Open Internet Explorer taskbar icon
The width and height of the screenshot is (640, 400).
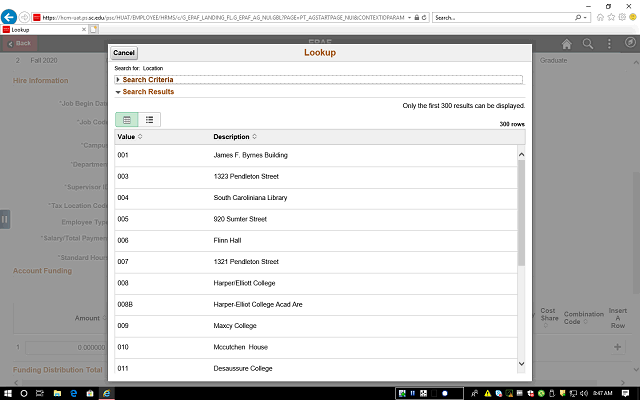click(x=107, y=393)
